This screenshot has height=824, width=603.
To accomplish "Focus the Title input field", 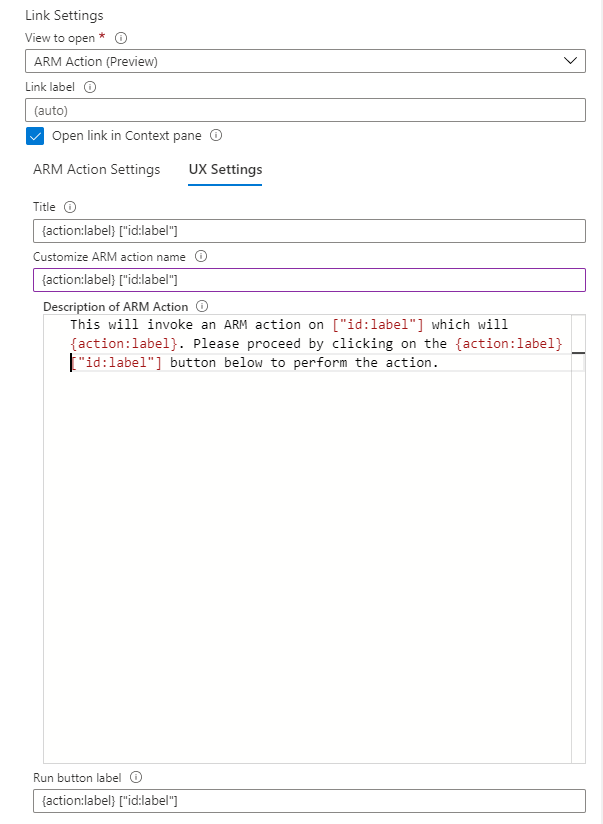I will (309, 231).
